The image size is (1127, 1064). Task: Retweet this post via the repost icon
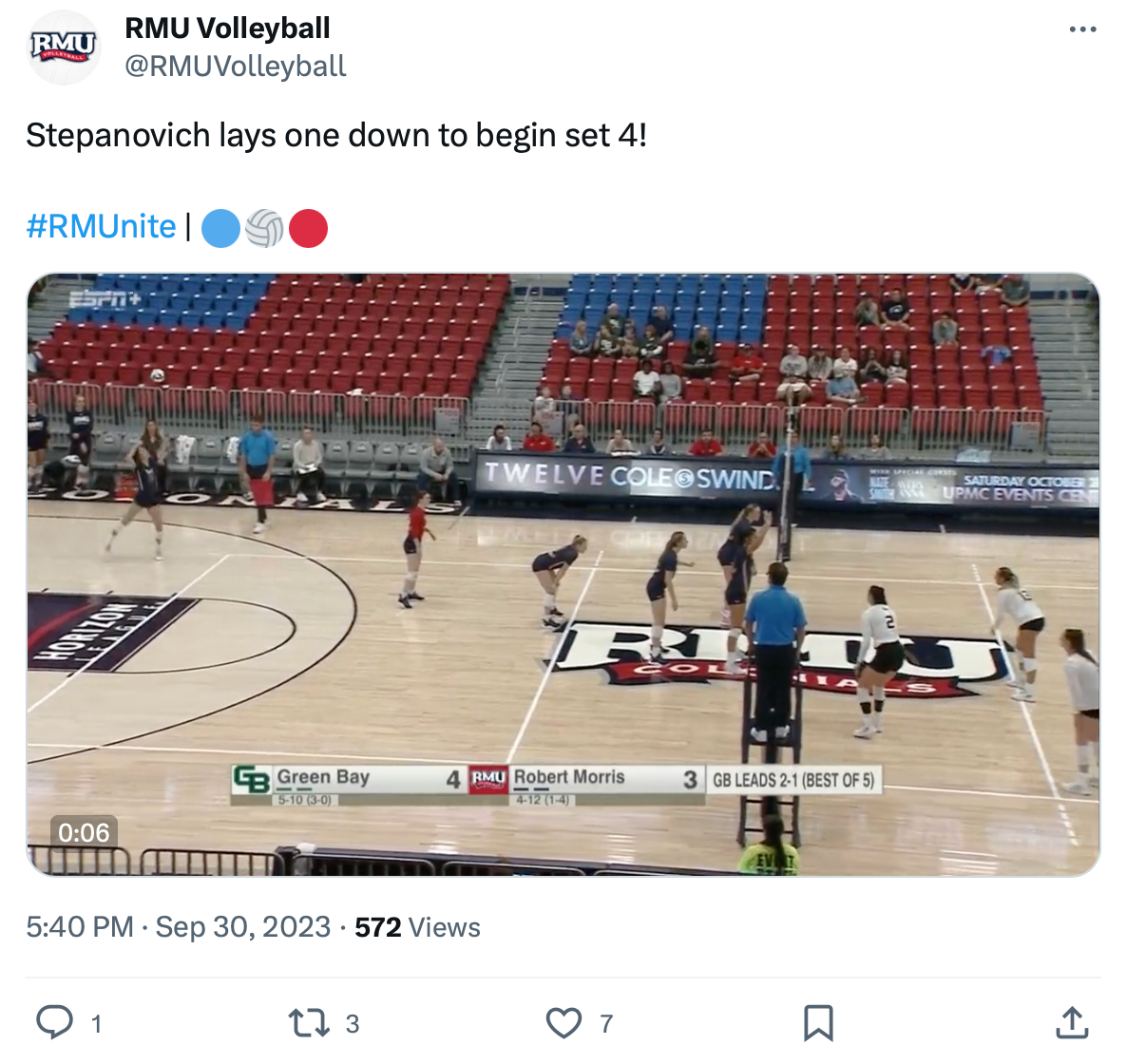click(x=308, y=1022)
